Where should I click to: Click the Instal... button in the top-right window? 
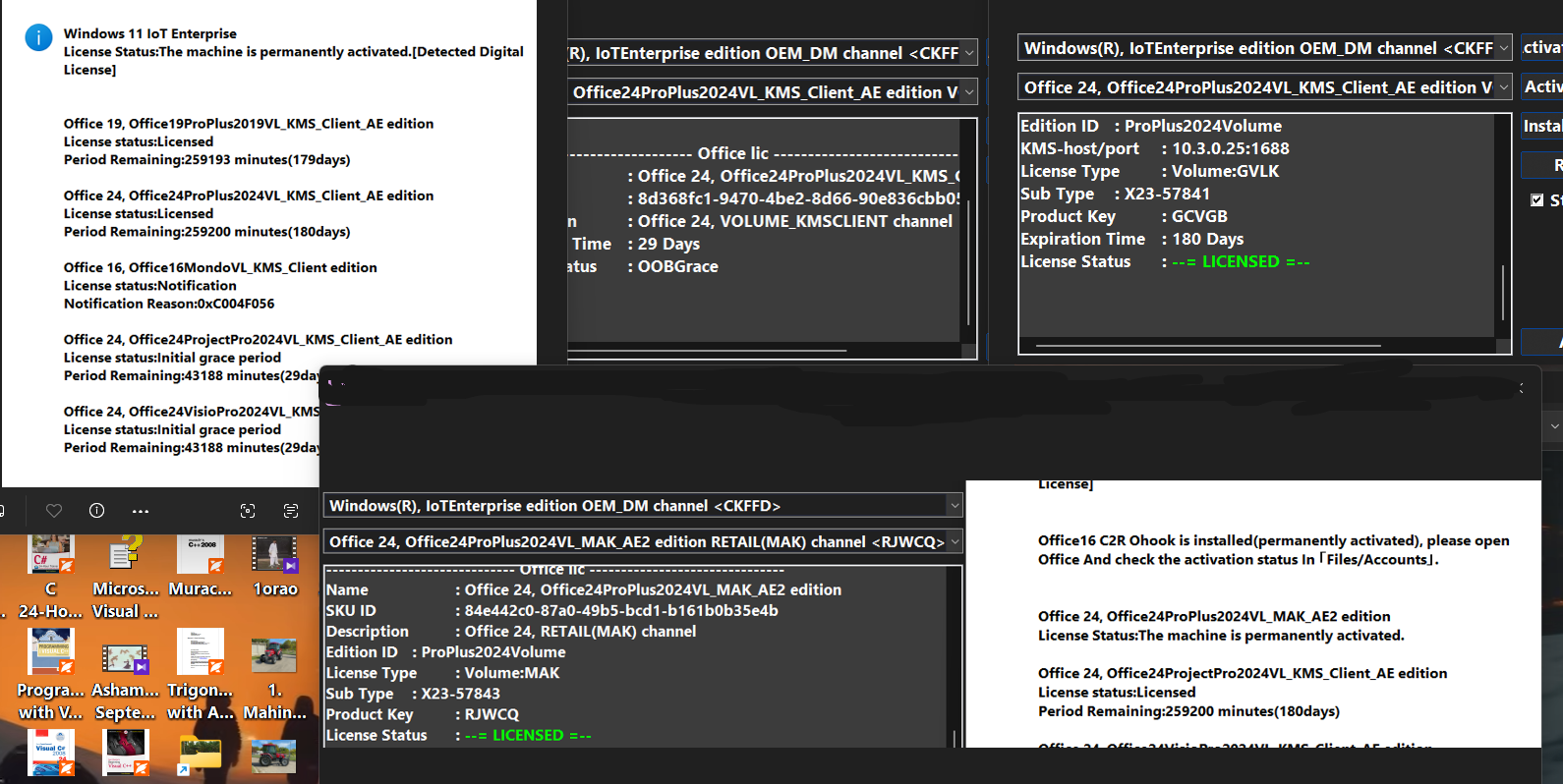point(1542,126)
